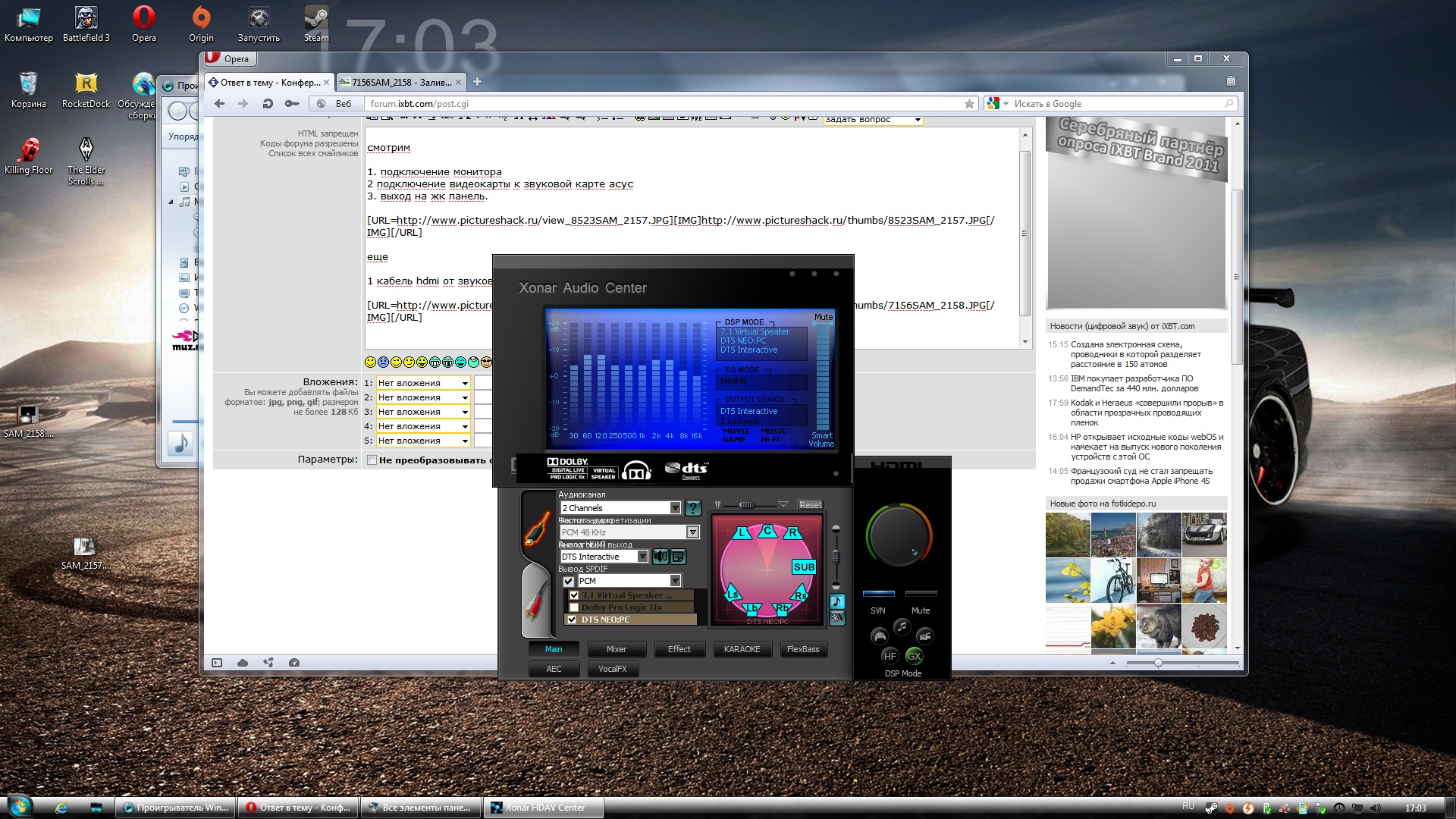Select the Movie DSP mode camera icon
Screen dimensions: 1456x819
pos(924,635)
